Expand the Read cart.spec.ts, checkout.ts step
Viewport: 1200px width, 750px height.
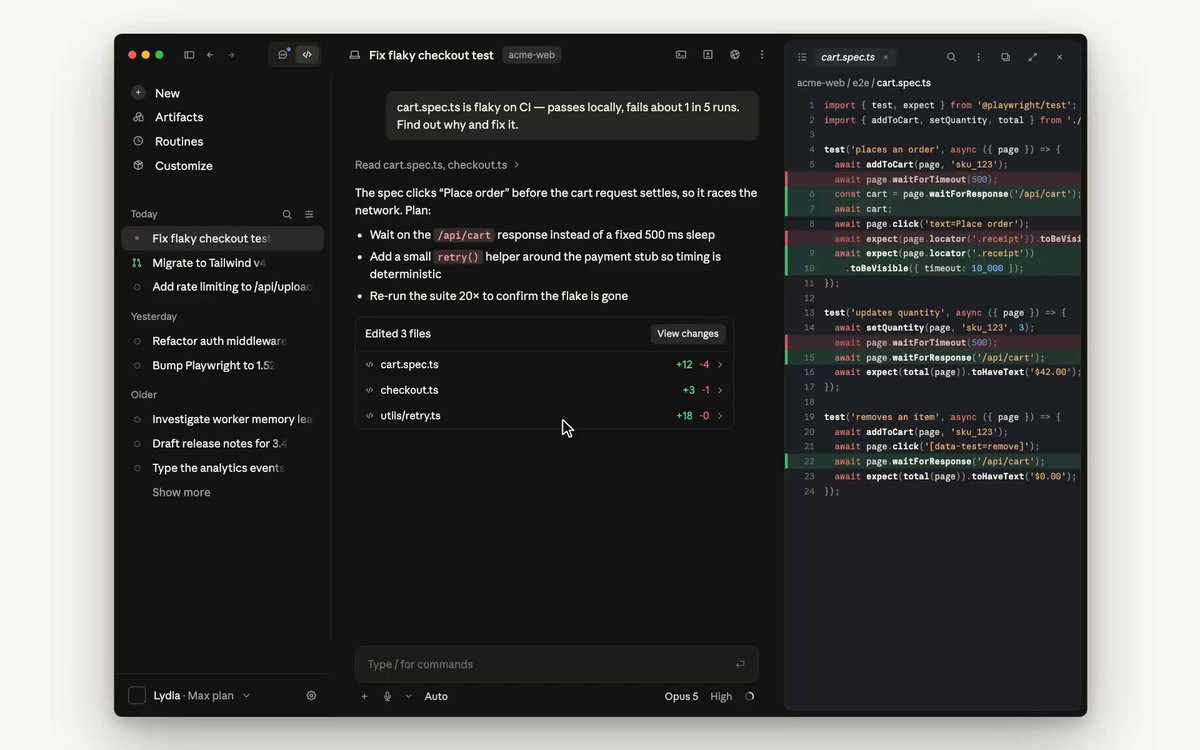click(437, 165)
